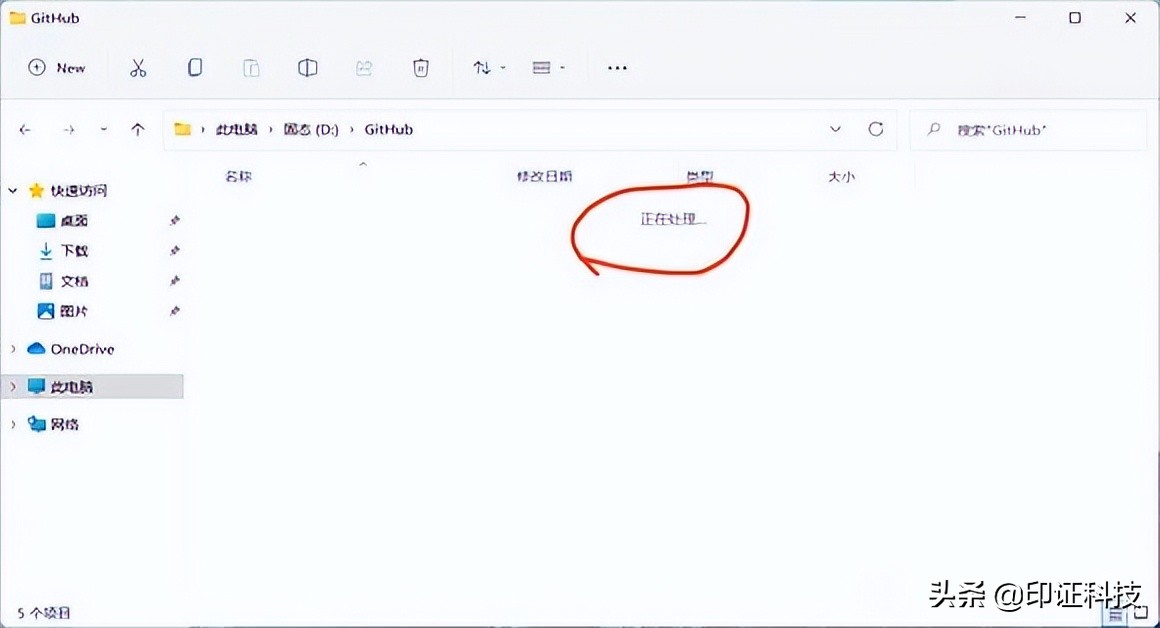Unpin 文档 from Quick access
The width and height of the screenshot is (1160, 628).
point(175,281)
